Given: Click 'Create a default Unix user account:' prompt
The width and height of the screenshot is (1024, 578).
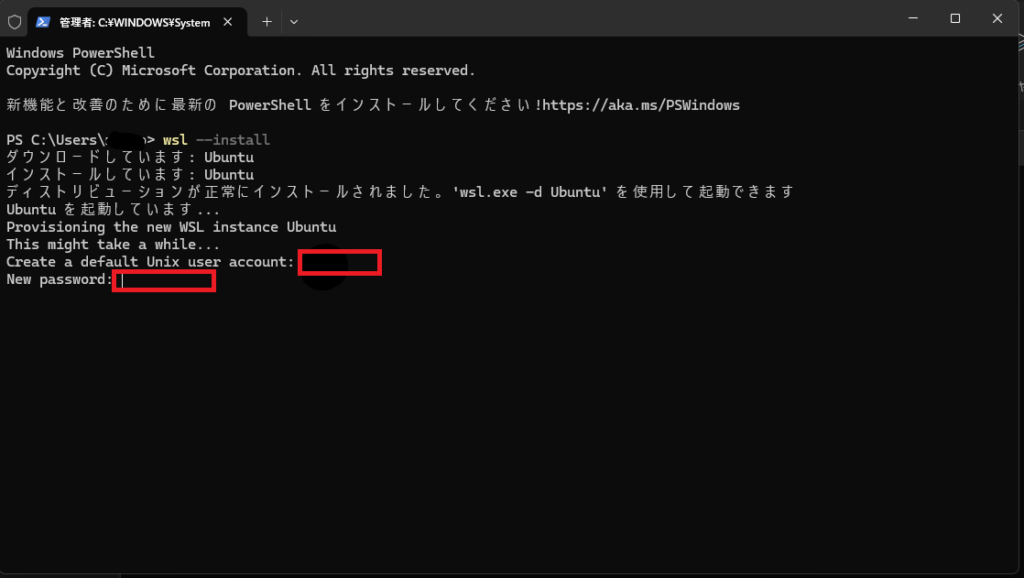Looking at the screenshot, I should (150, 262).
